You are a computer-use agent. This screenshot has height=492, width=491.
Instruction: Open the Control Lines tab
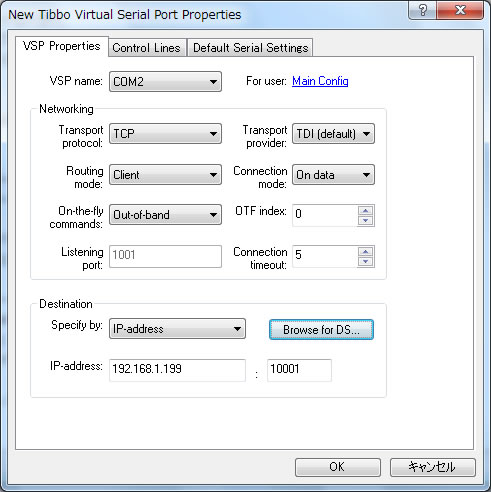point(147,48)
